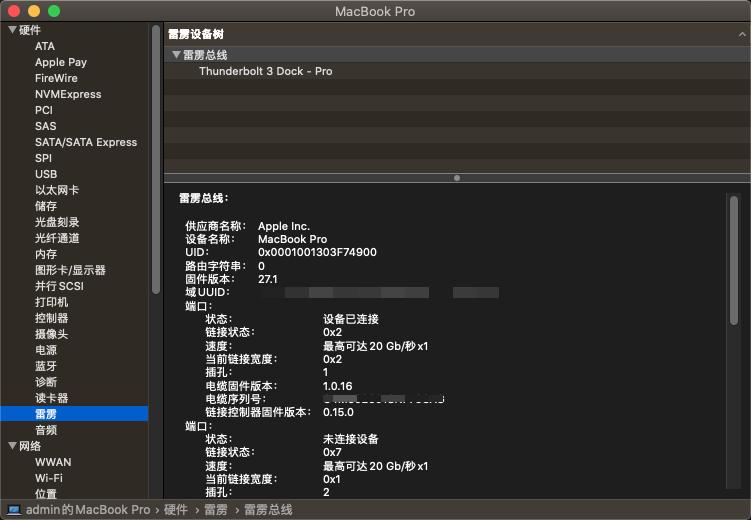Screen dimensions: 751x520
Task: Open 蓝牙 category
Action: (x=46, y=366)
